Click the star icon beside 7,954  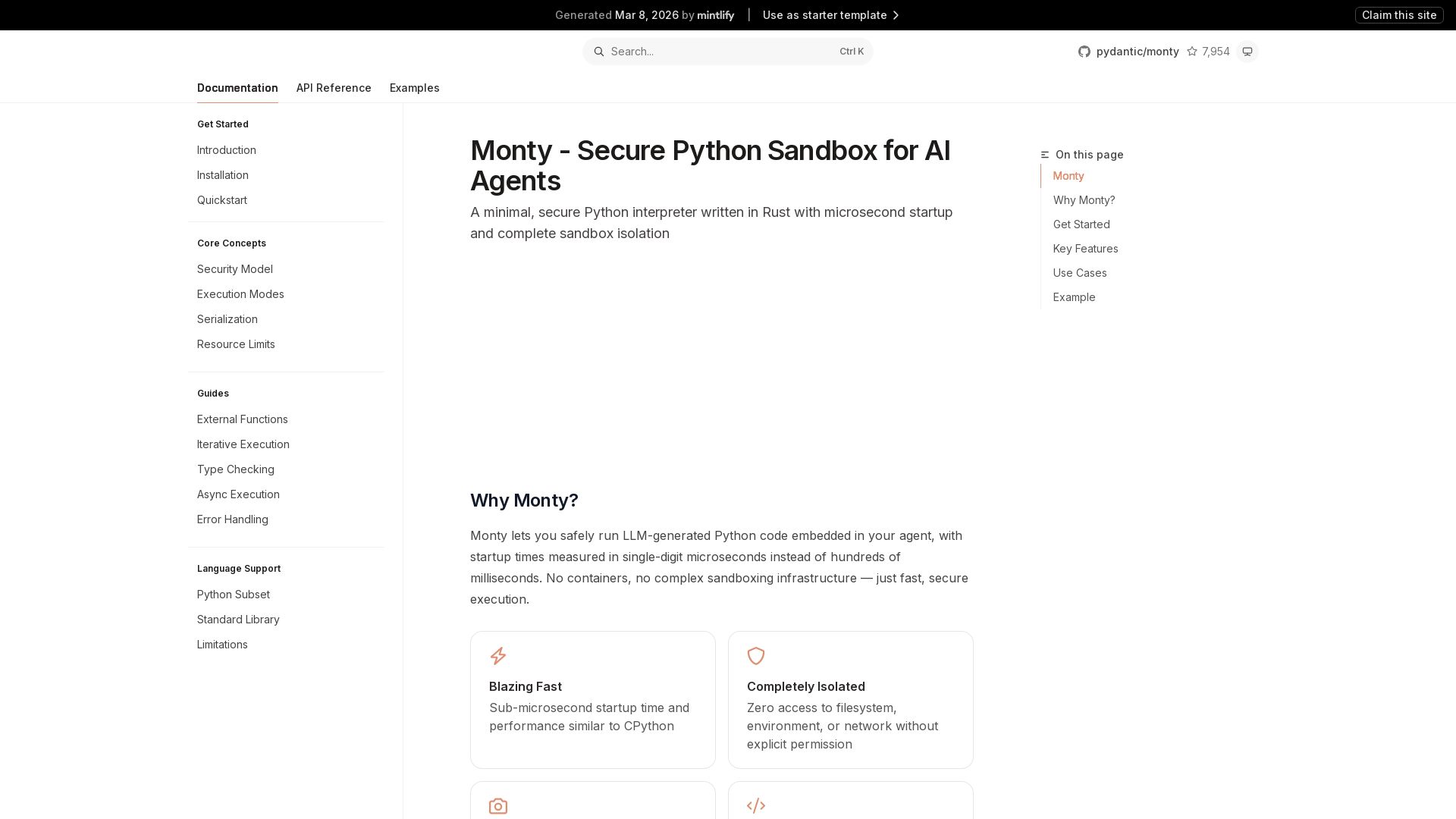click(x=1192, y=52)
